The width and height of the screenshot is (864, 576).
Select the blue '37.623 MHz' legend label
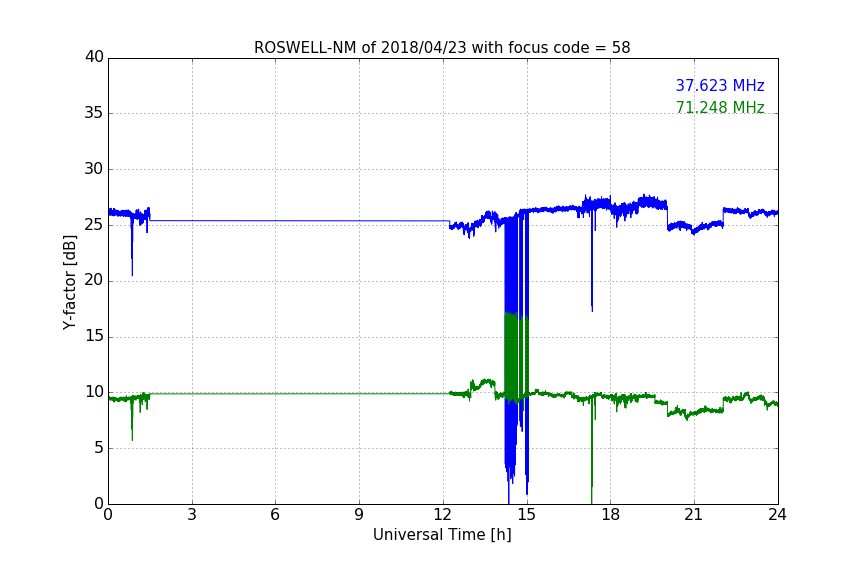[720, 85]
